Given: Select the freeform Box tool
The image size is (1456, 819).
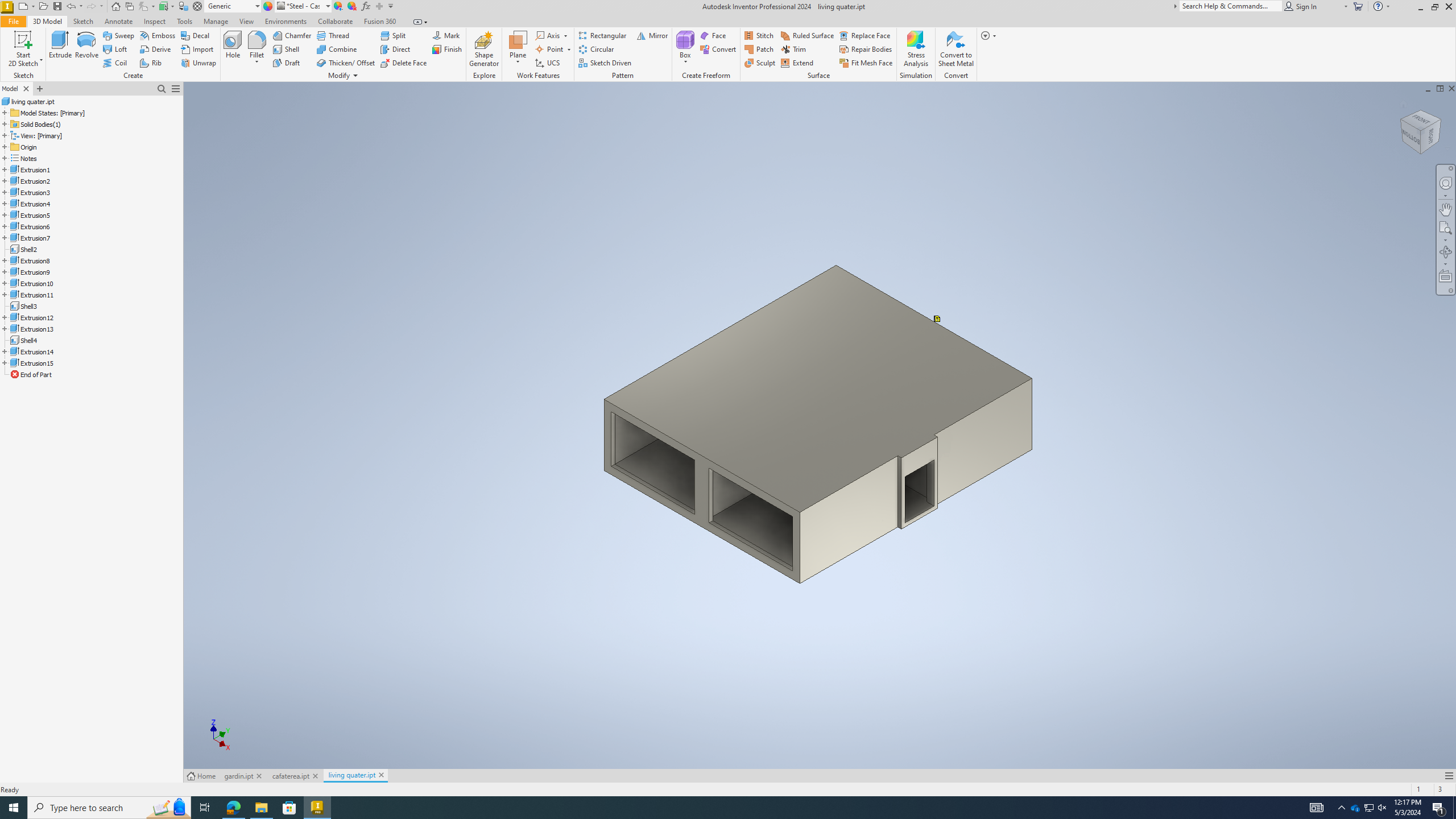Looking at the screenshot, I should click(685, 45).
